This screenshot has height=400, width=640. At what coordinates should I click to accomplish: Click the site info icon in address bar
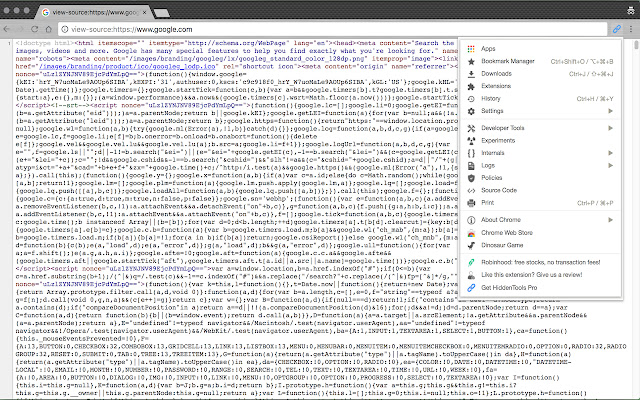tap(64, 29)
